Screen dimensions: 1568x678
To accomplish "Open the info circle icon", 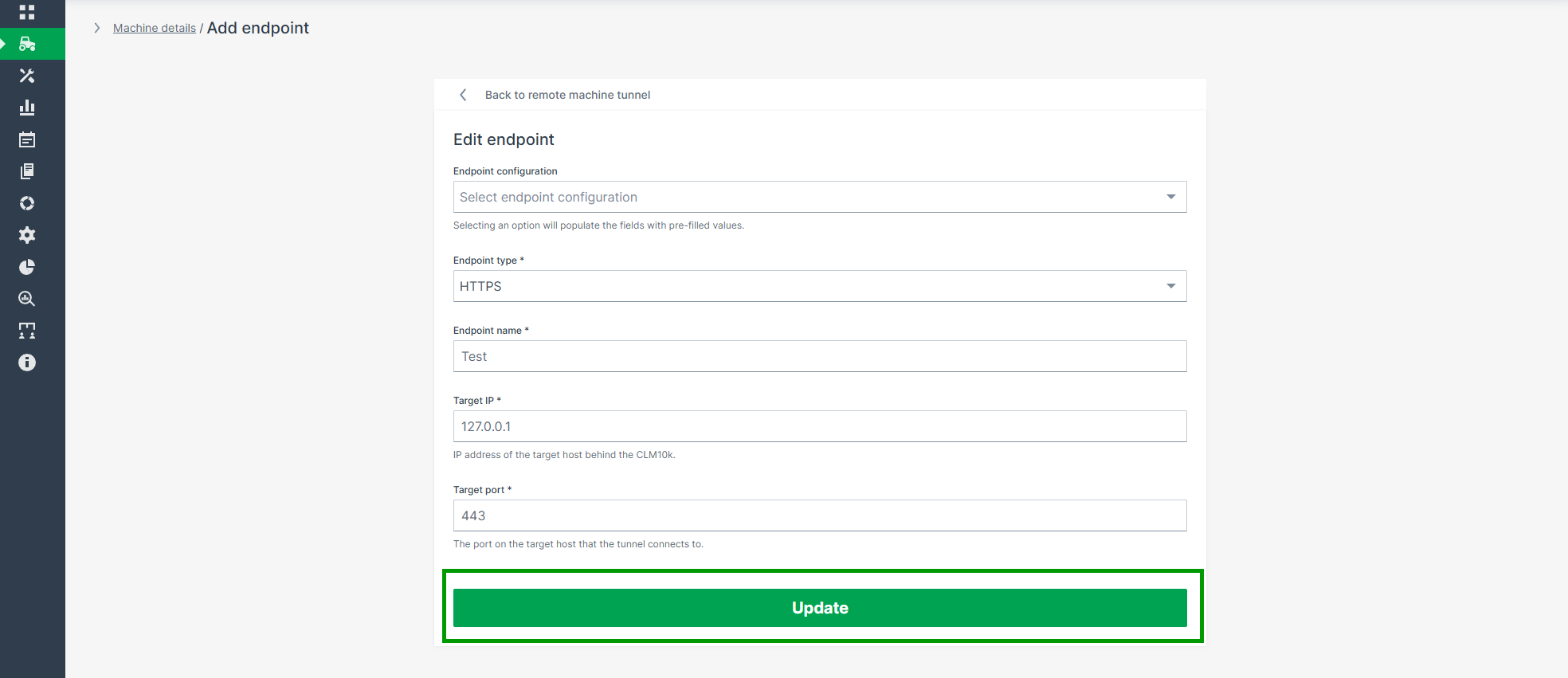I will 27,363.
